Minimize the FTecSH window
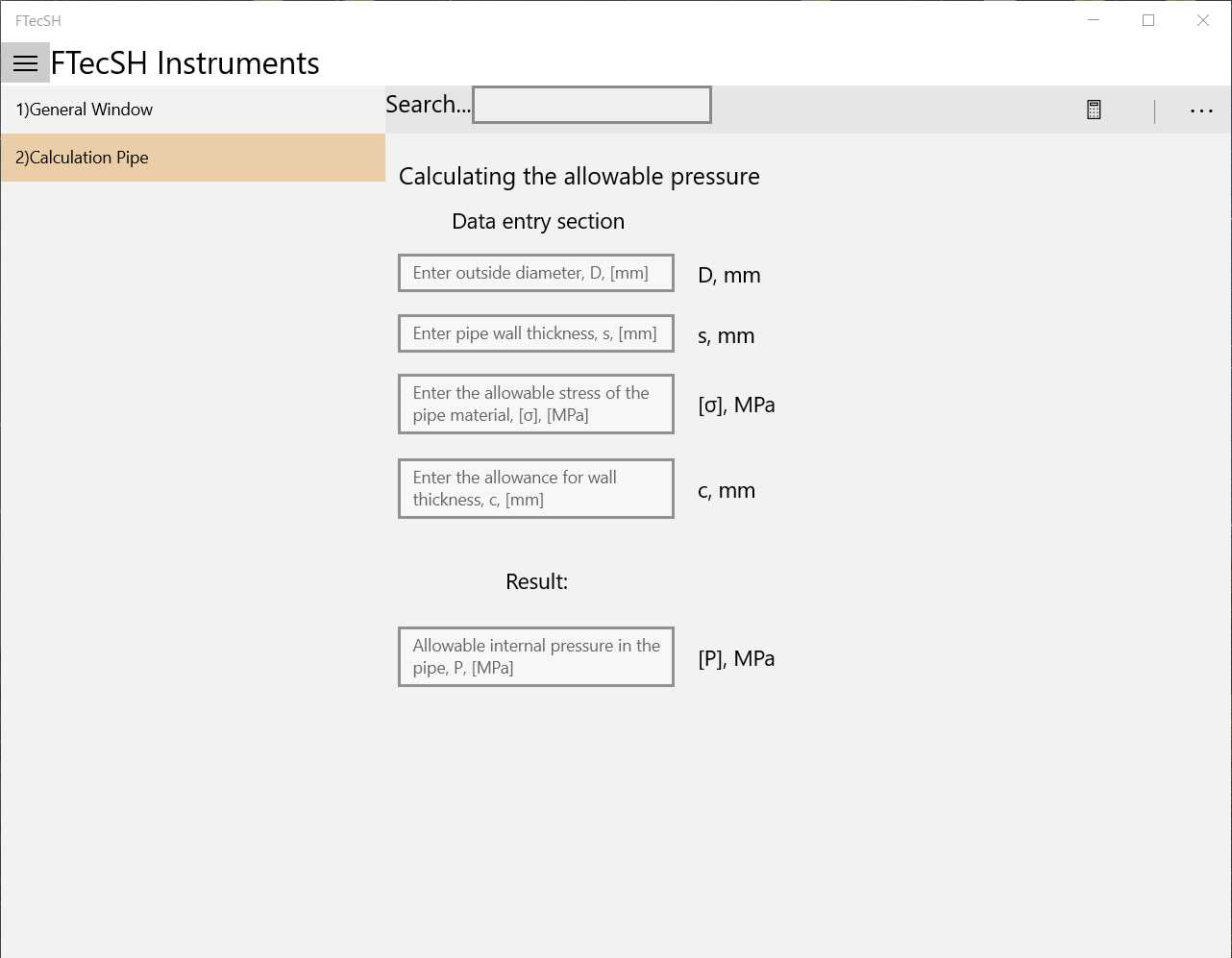1232x958 pixels. tap(1094, 20)
